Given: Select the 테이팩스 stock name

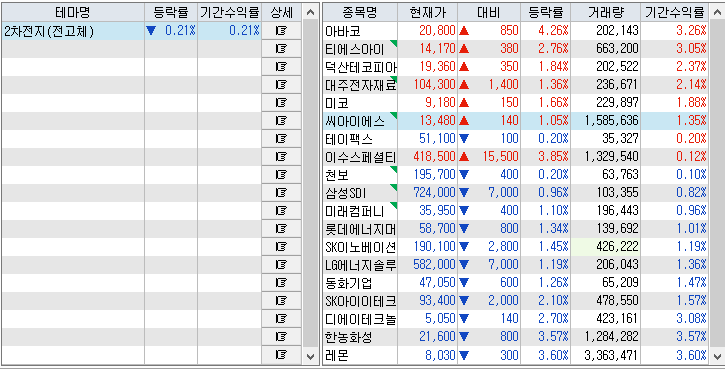Looking at the screenshot, I should pyautogui.click(x=349, y=139).
